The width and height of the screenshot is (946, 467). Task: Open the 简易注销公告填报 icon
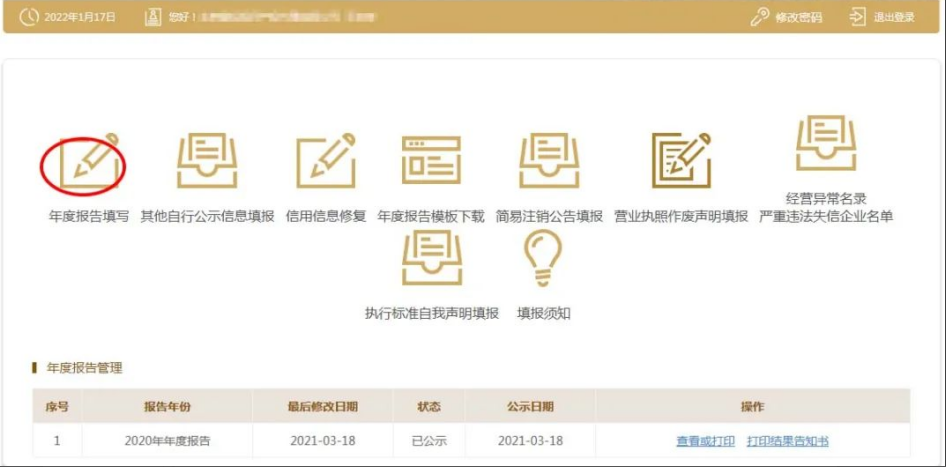(x=549, y=162)
